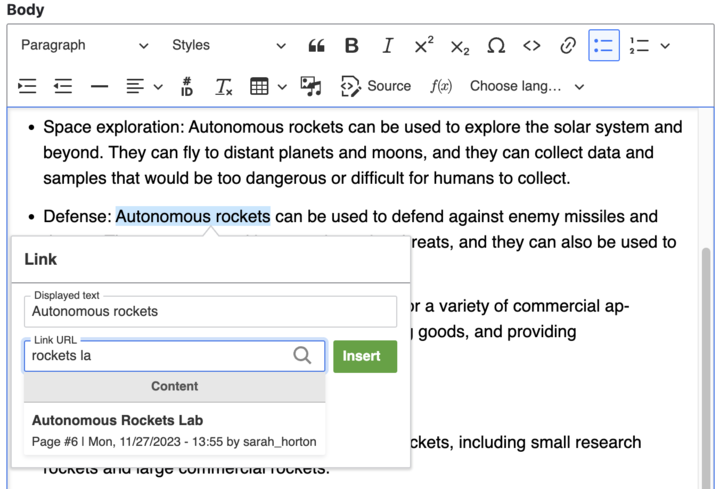Select the Autonomous Rockets Lab suggestion
Screen dimensions: 720x489
click(174, 430)
